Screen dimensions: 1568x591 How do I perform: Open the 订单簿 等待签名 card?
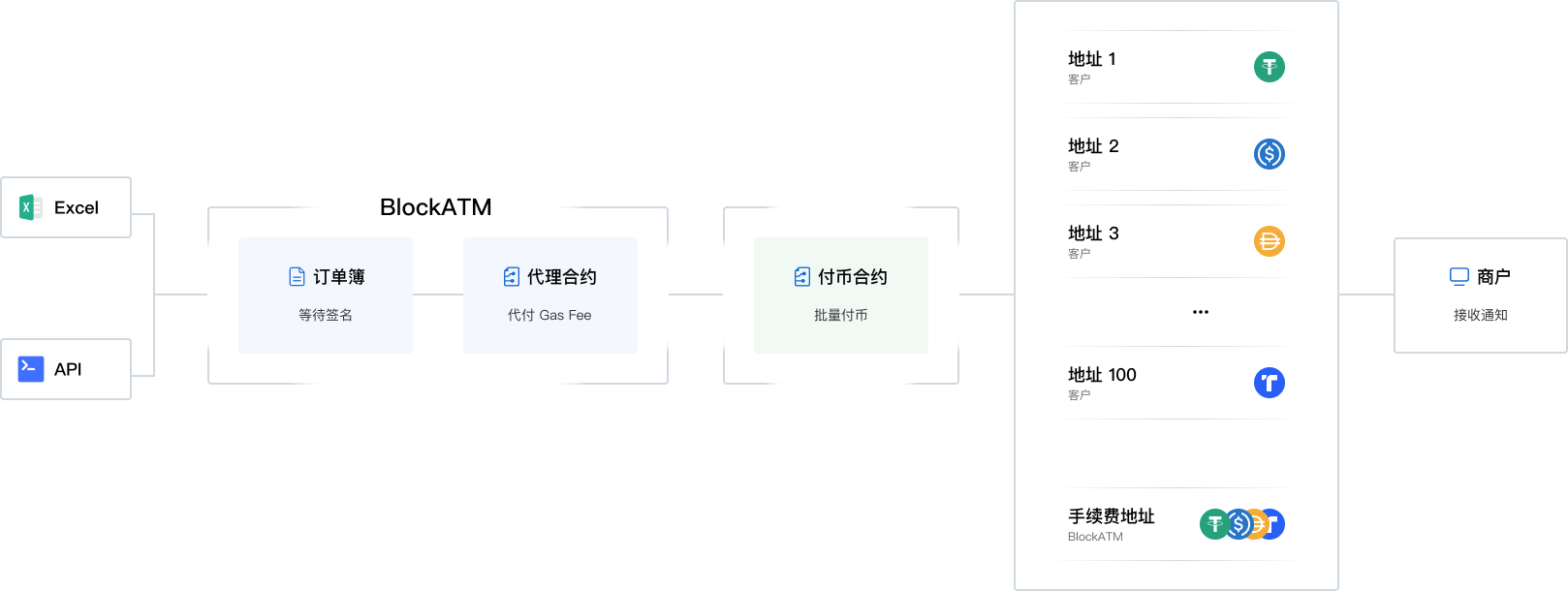326,295
